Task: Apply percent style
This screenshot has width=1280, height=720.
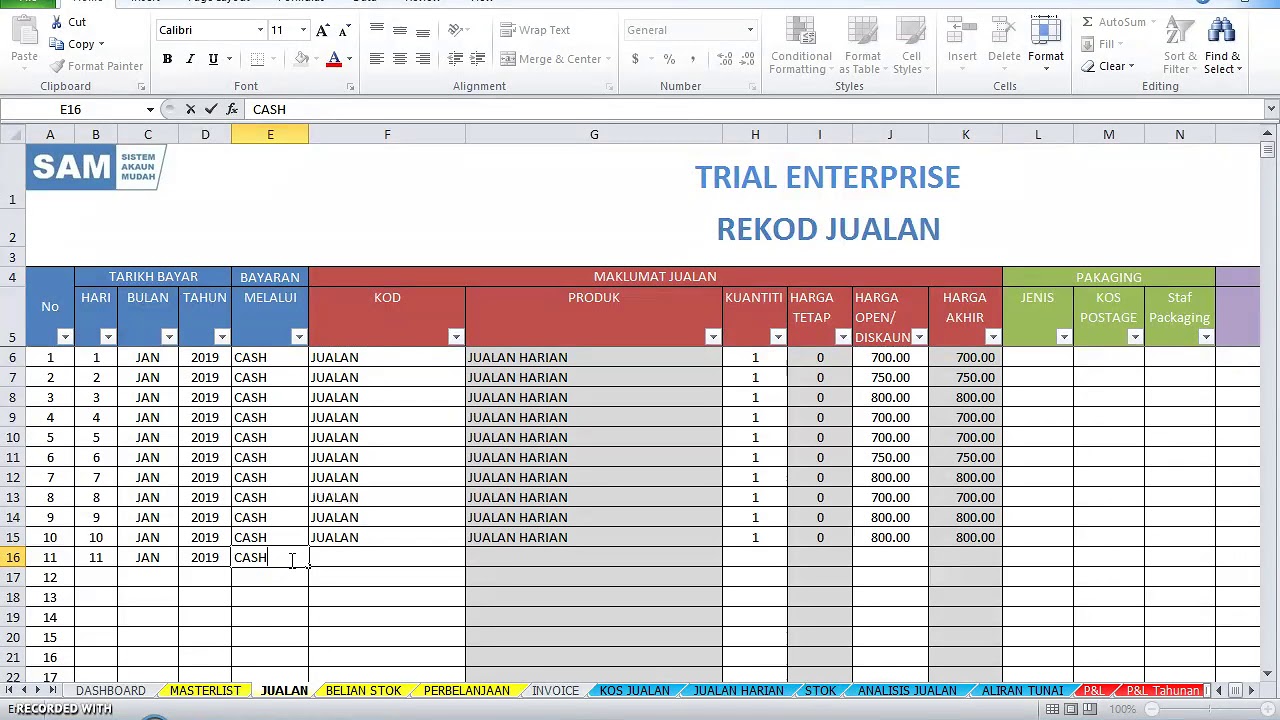Action: click(669, 59)
